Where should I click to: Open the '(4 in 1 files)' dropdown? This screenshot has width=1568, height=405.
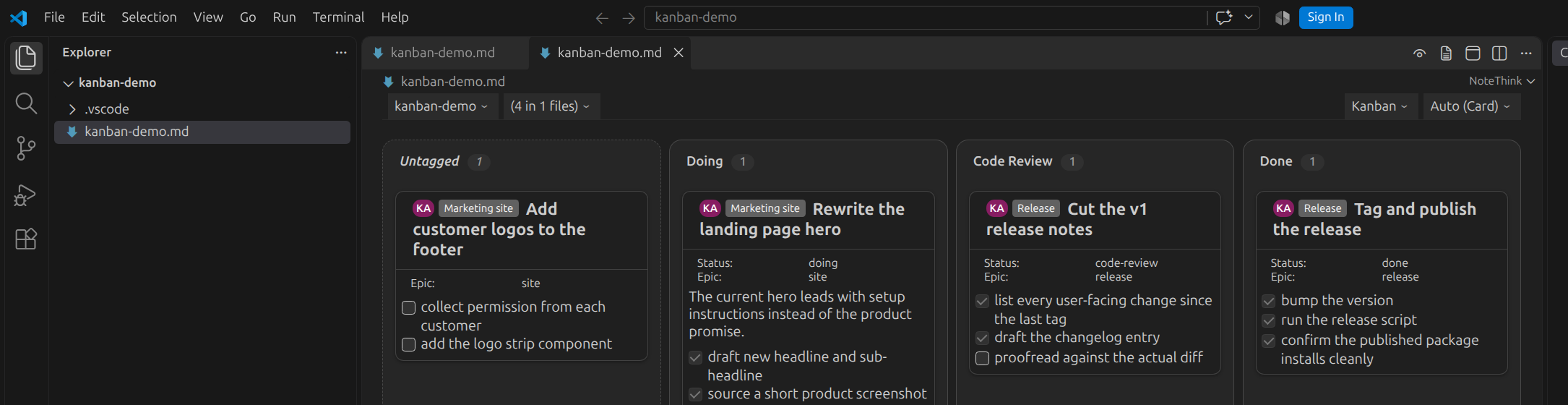tap(551, 106)
